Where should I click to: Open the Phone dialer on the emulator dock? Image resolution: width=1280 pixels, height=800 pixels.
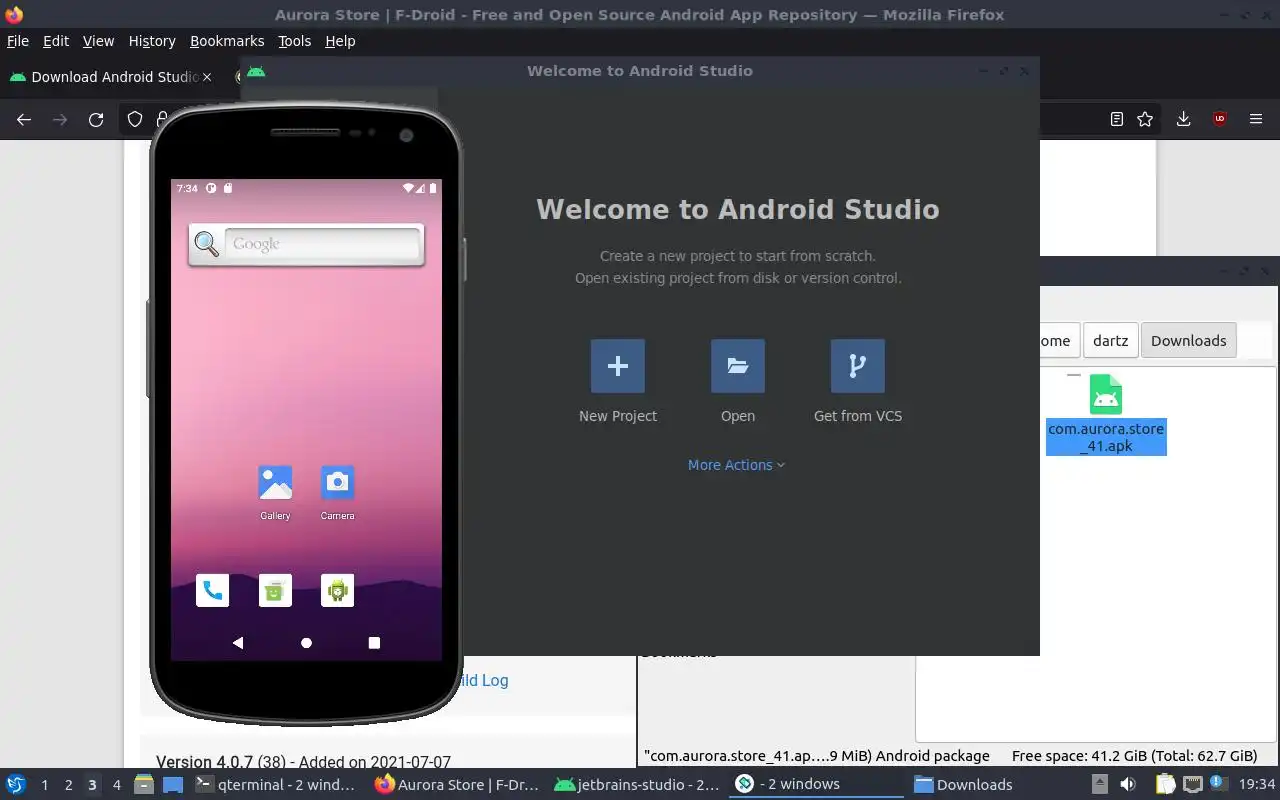[x=212, y=590]
